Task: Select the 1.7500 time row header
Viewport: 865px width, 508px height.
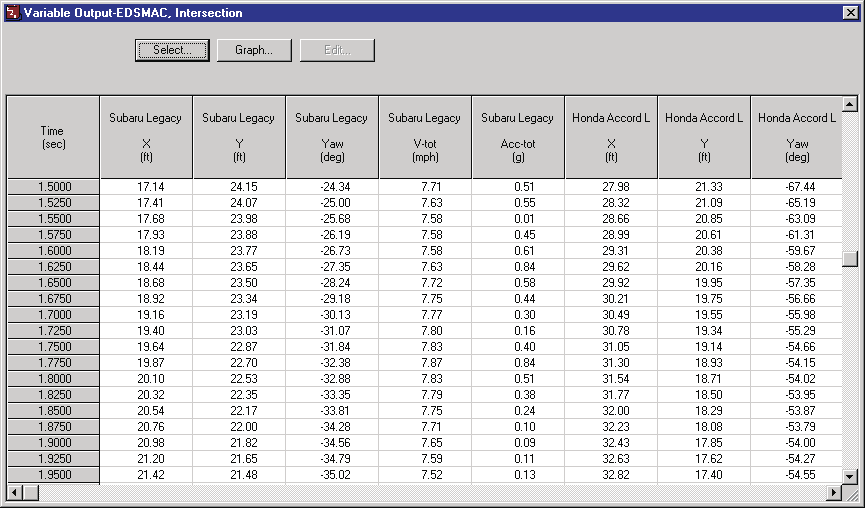Action: 53,347
